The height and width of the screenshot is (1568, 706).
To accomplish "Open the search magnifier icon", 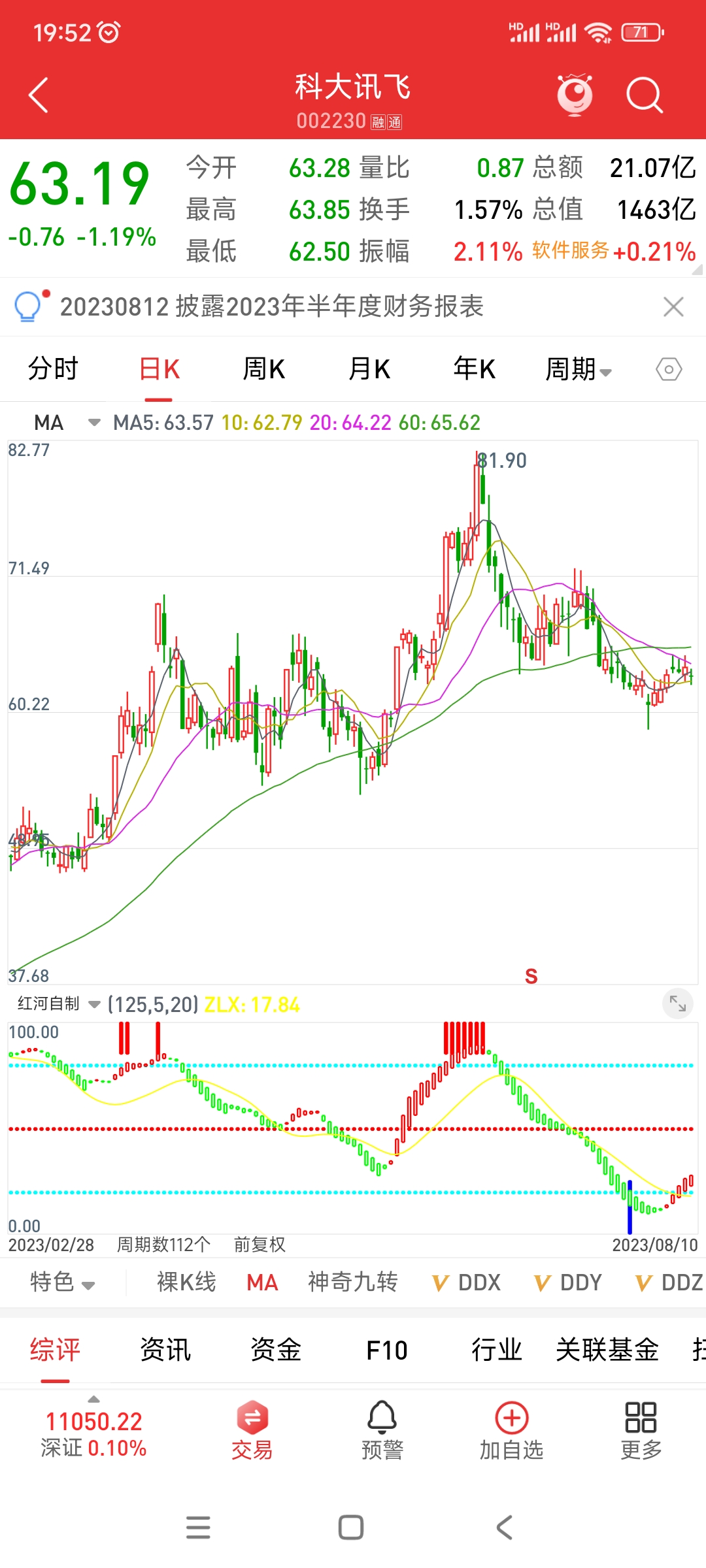I will [x=645, y=95].
